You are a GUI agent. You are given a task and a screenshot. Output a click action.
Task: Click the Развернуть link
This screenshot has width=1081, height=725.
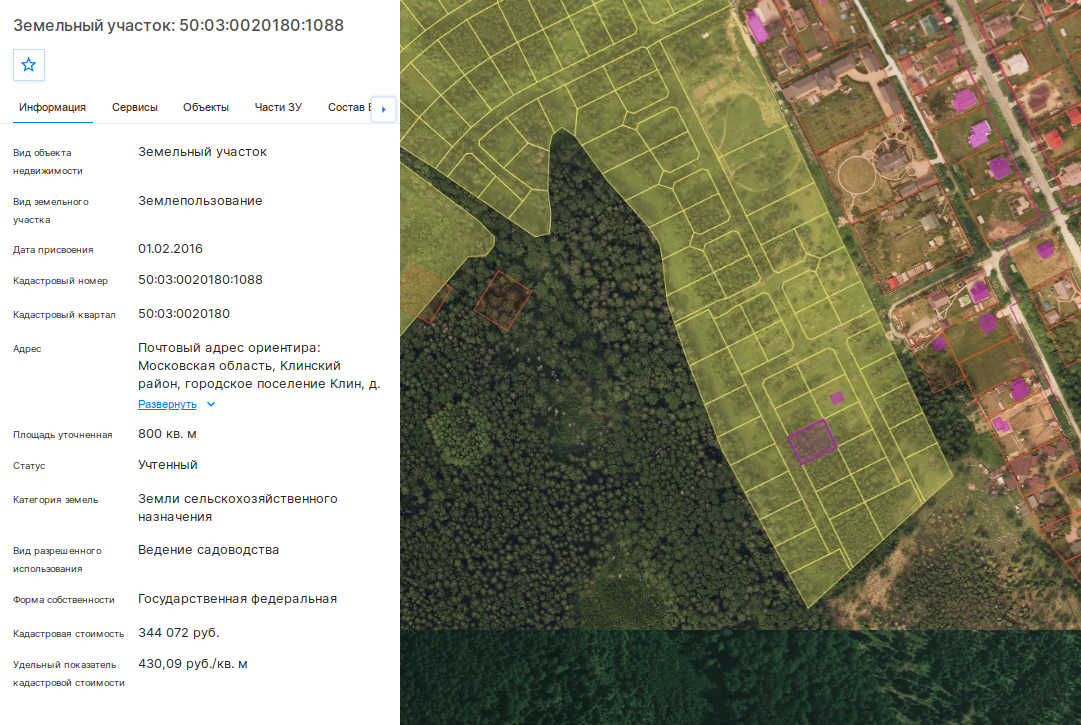click(x=167, y=405)
